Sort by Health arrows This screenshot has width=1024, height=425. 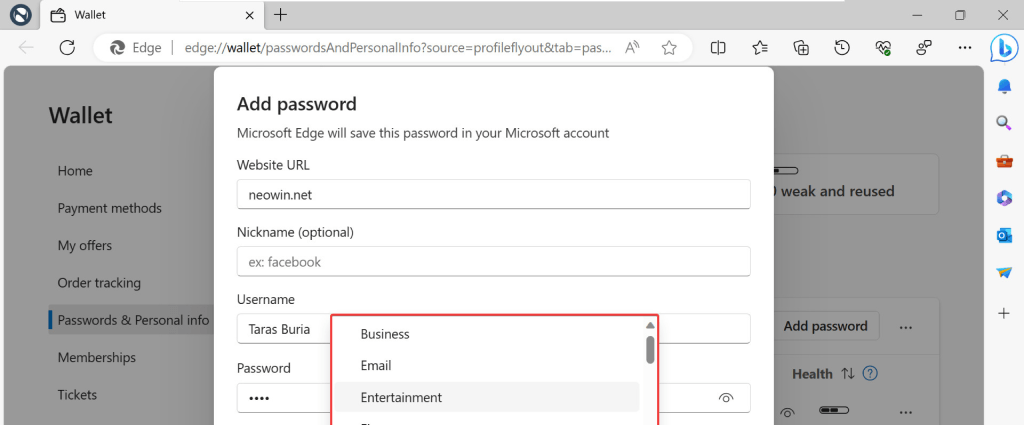point(848,374)
